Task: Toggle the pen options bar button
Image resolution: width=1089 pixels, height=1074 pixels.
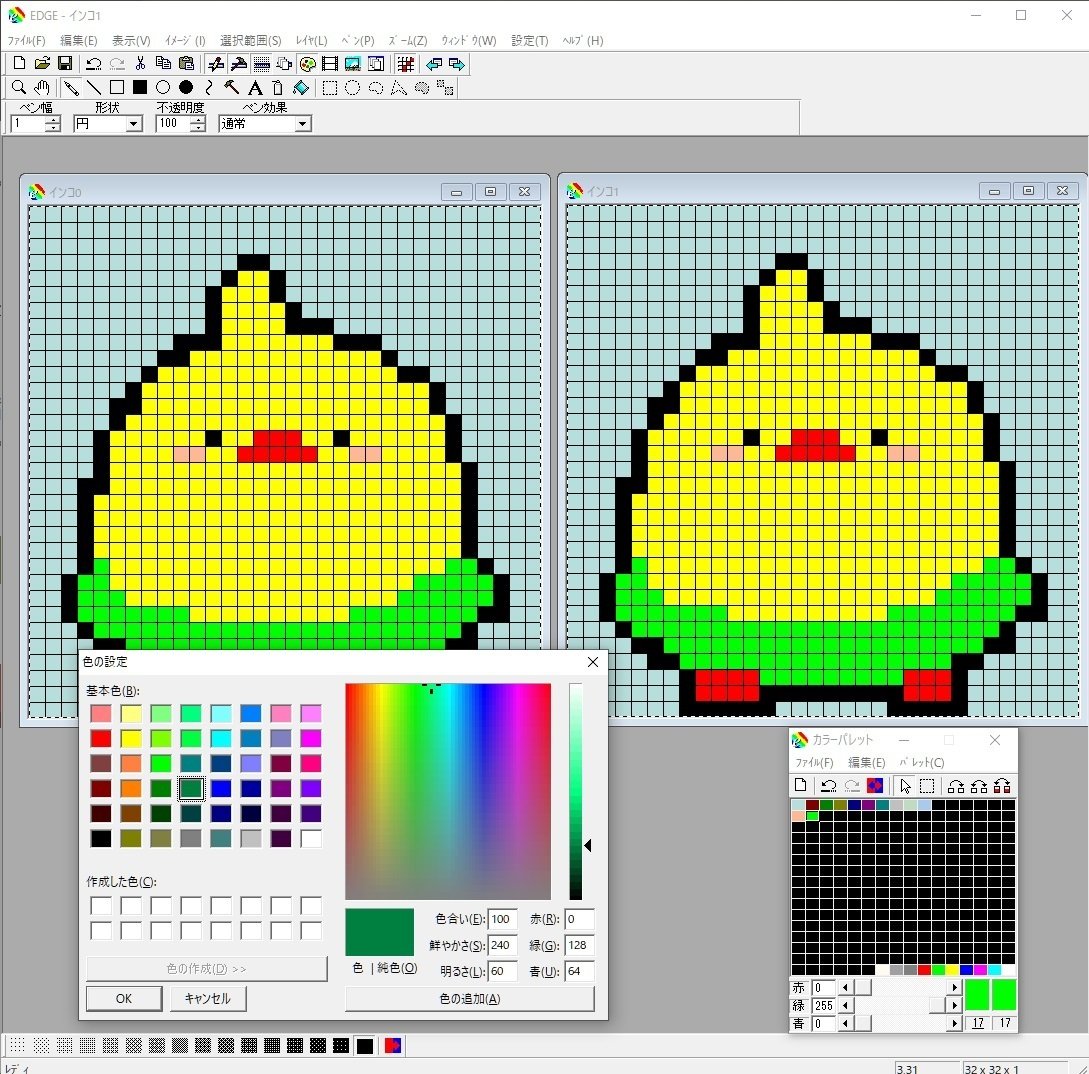Action: coord(215,64)
